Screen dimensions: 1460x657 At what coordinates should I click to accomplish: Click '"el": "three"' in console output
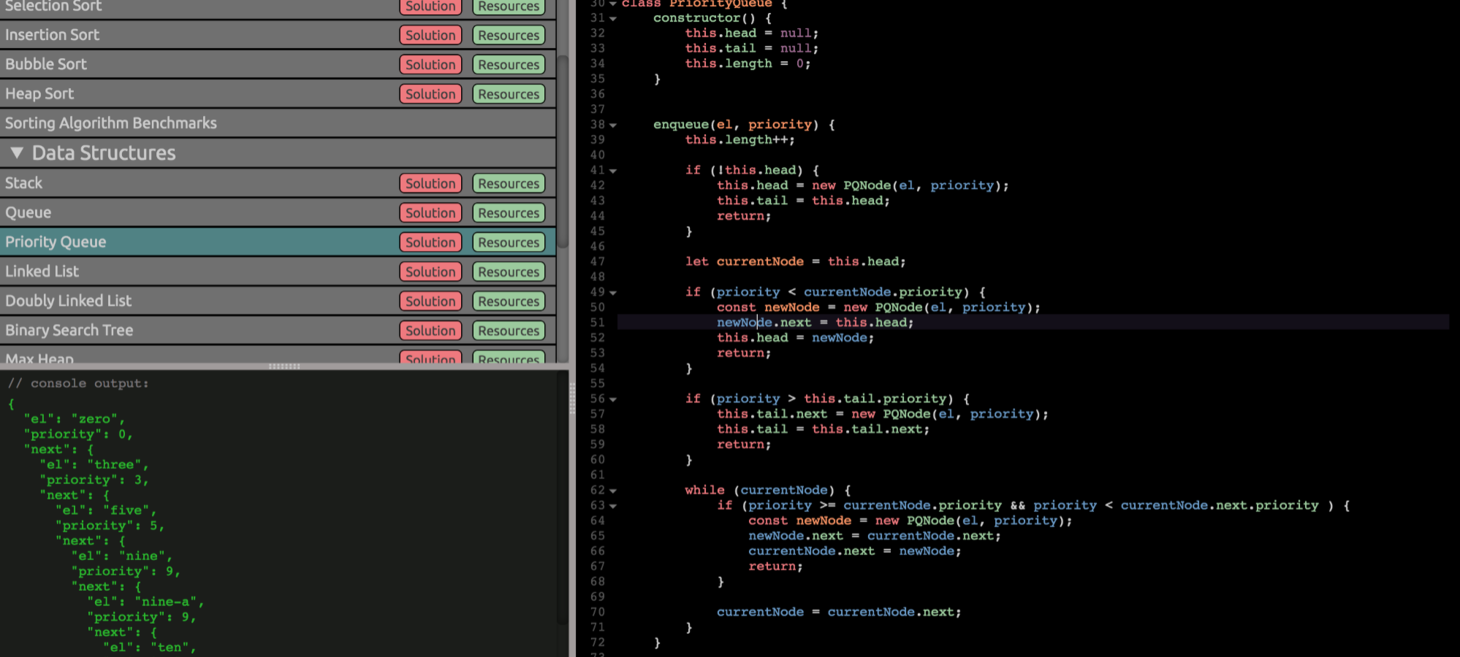[x=94, y=465]
